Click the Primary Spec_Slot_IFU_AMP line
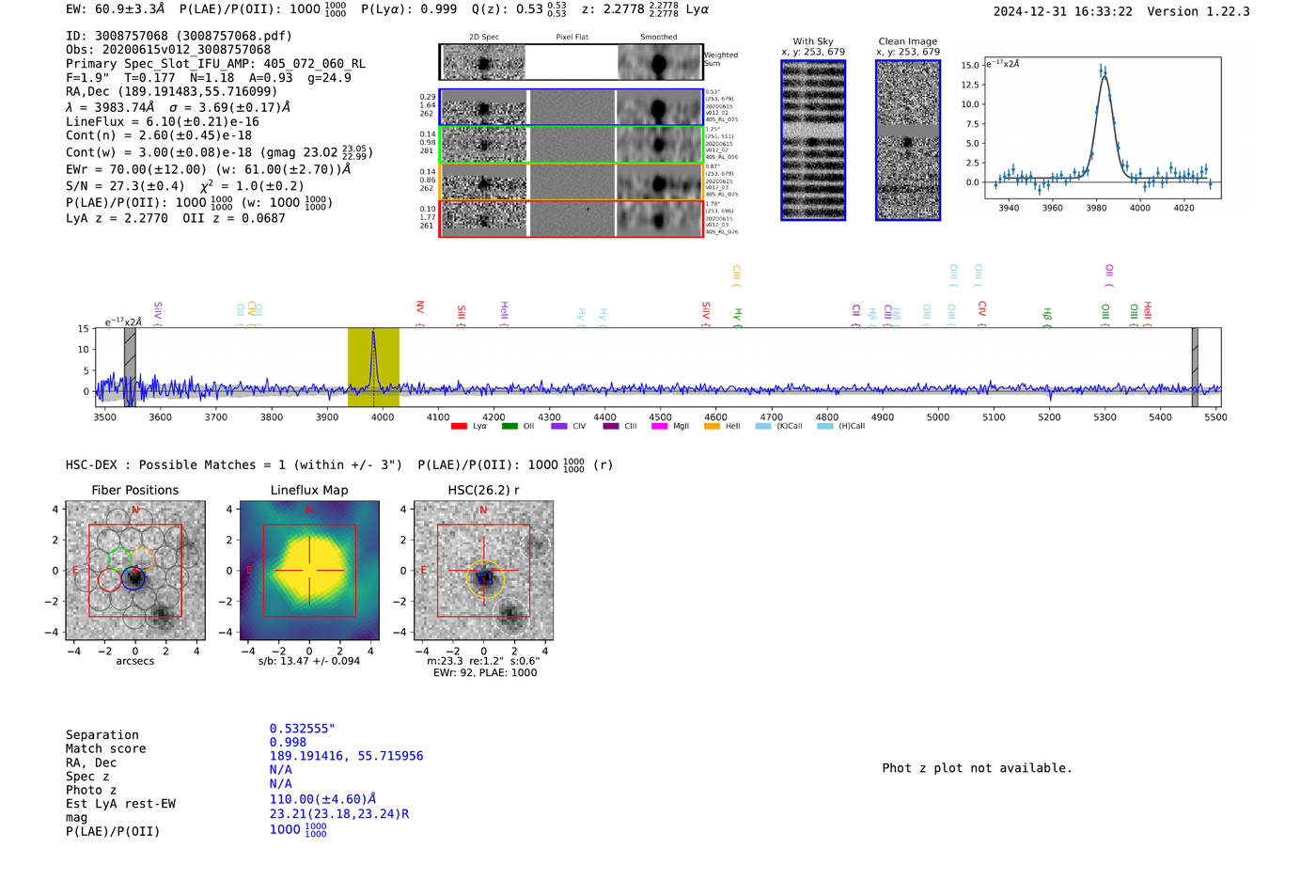1316x896 pixels. click(x=216, y=64)
